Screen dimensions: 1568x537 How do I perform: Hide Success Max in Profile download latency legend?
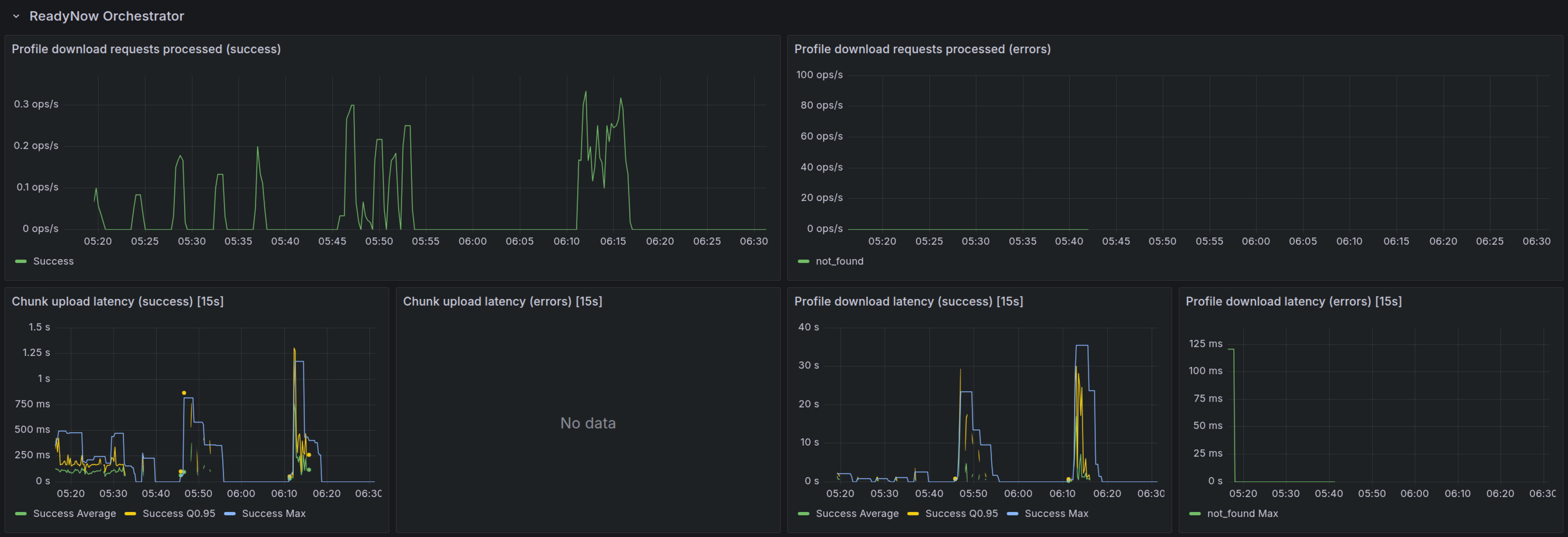[1057, 513]
